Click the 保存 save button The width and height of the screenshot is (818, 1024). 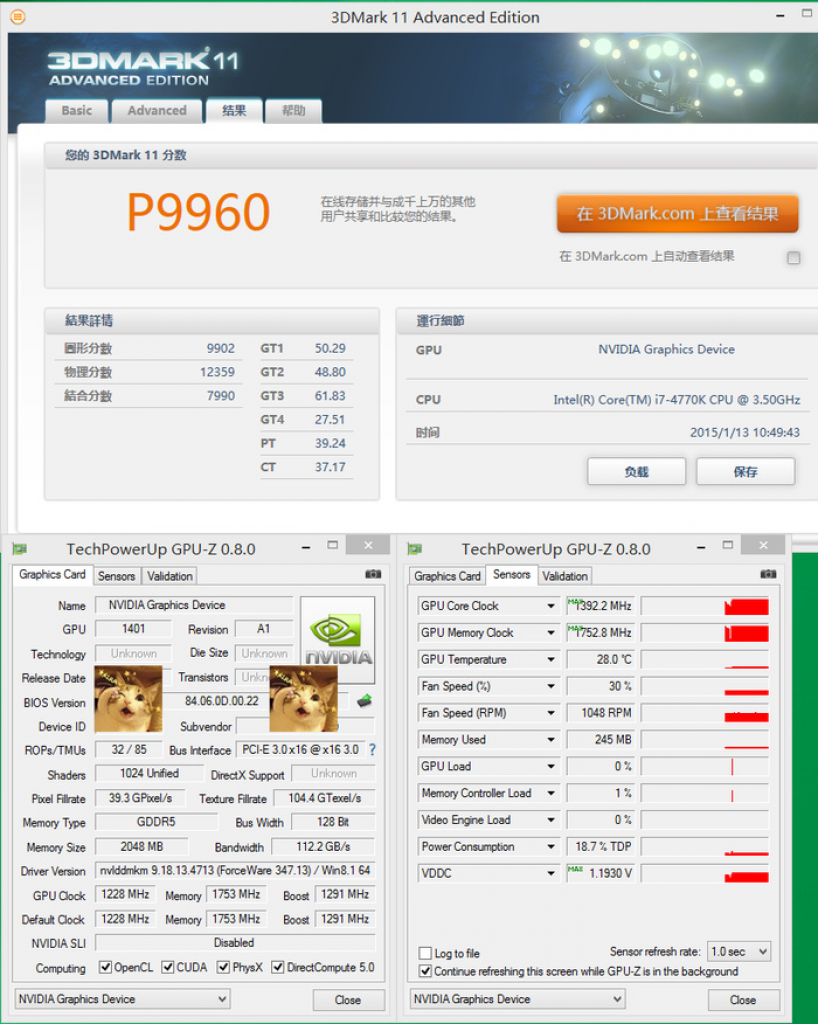[x=746, y=472]
